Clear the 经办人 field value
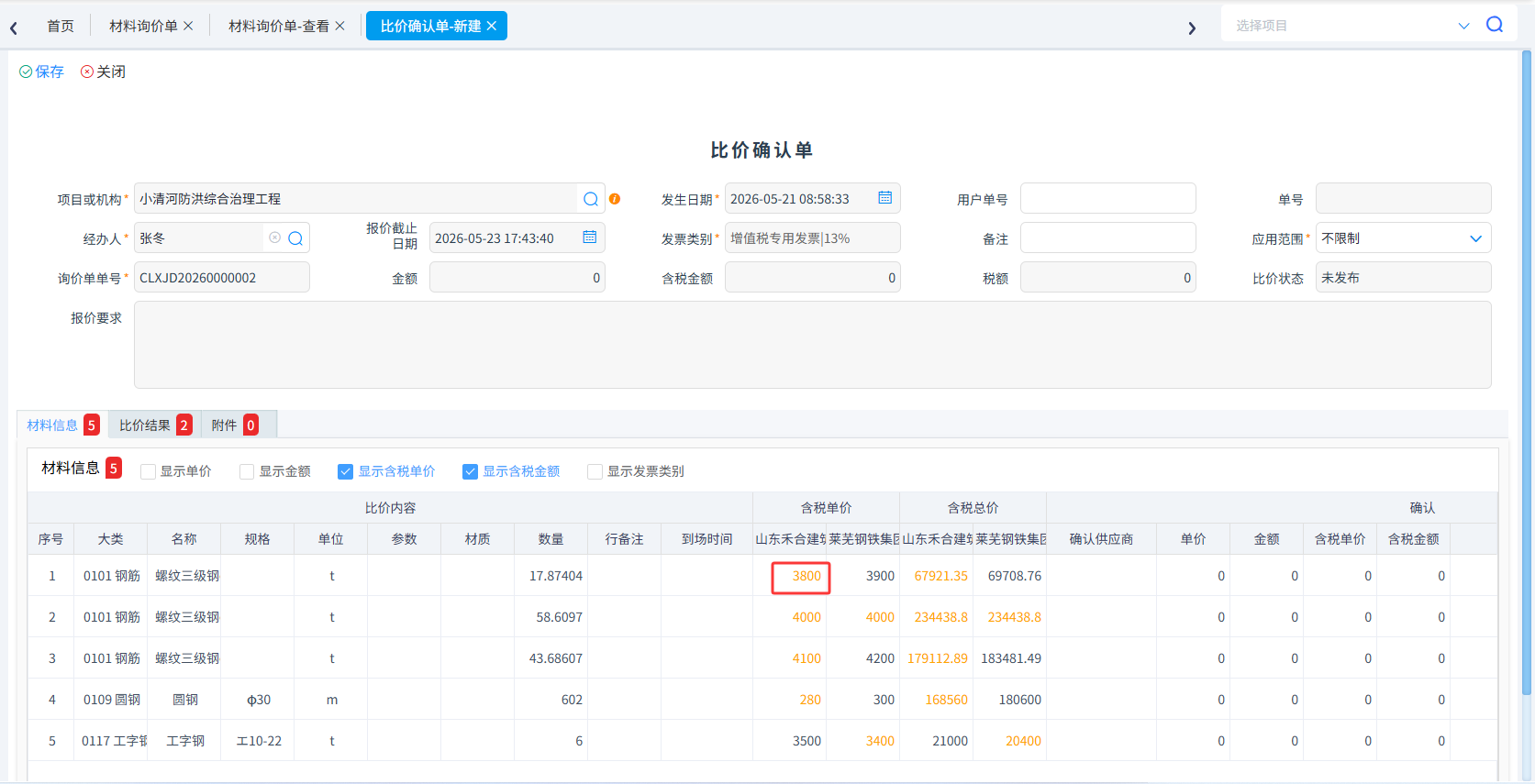 pyautogui.click(x=274, y=237)
